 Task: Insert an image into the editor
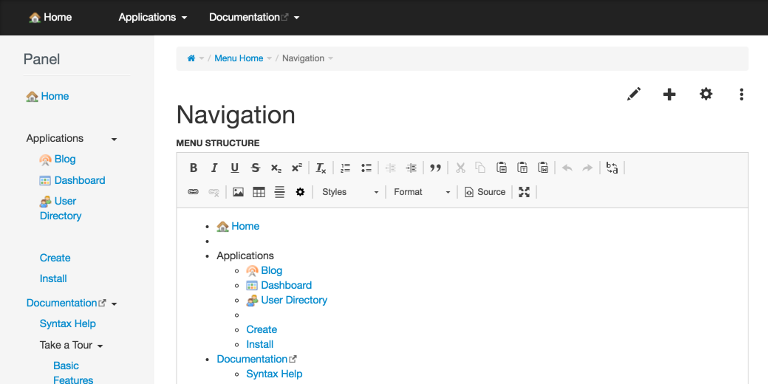coord(238,192)
